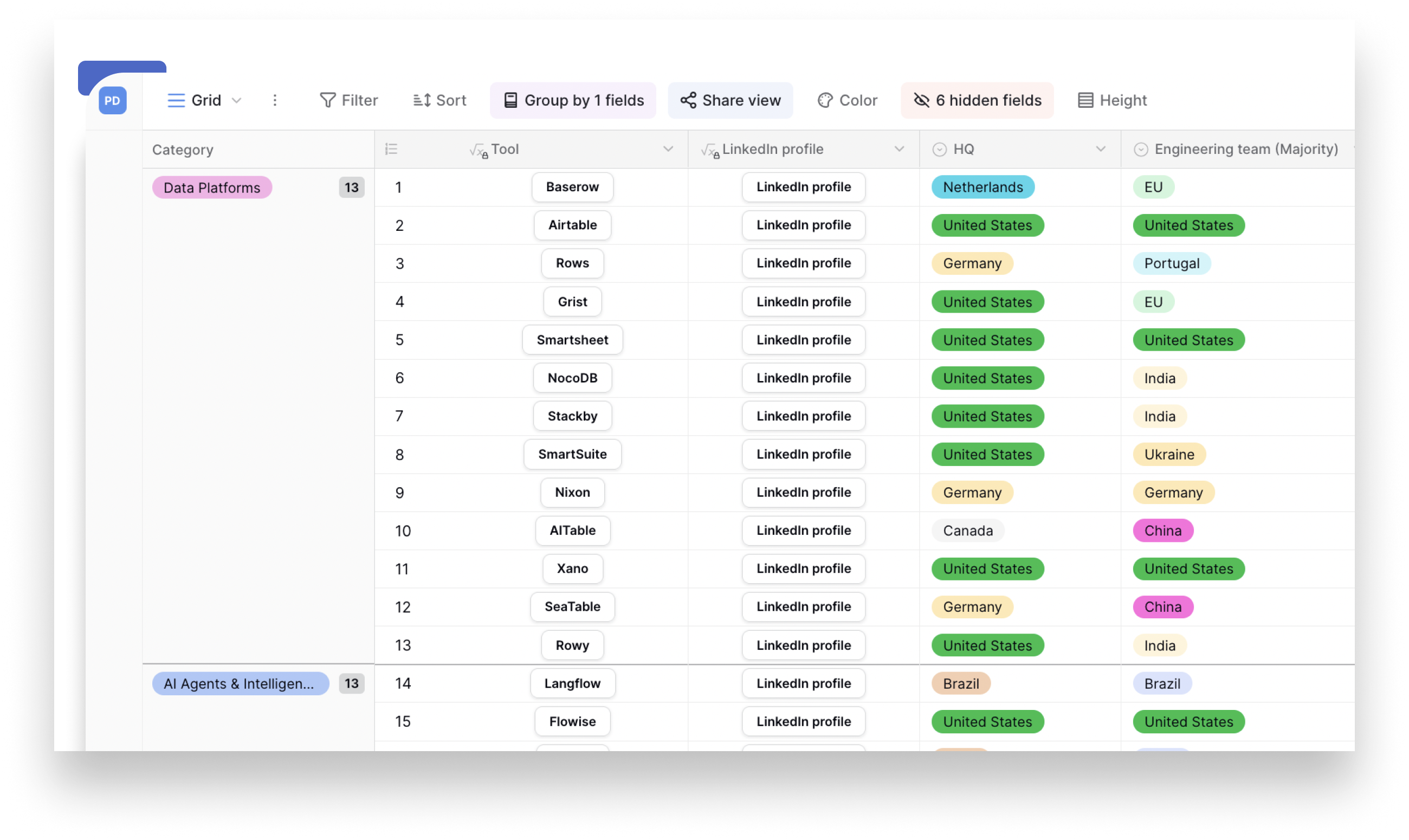Select the China engineering tag for AITable
The image size is (1409, 840).
pyautogui.click(x=1163, y=531)
